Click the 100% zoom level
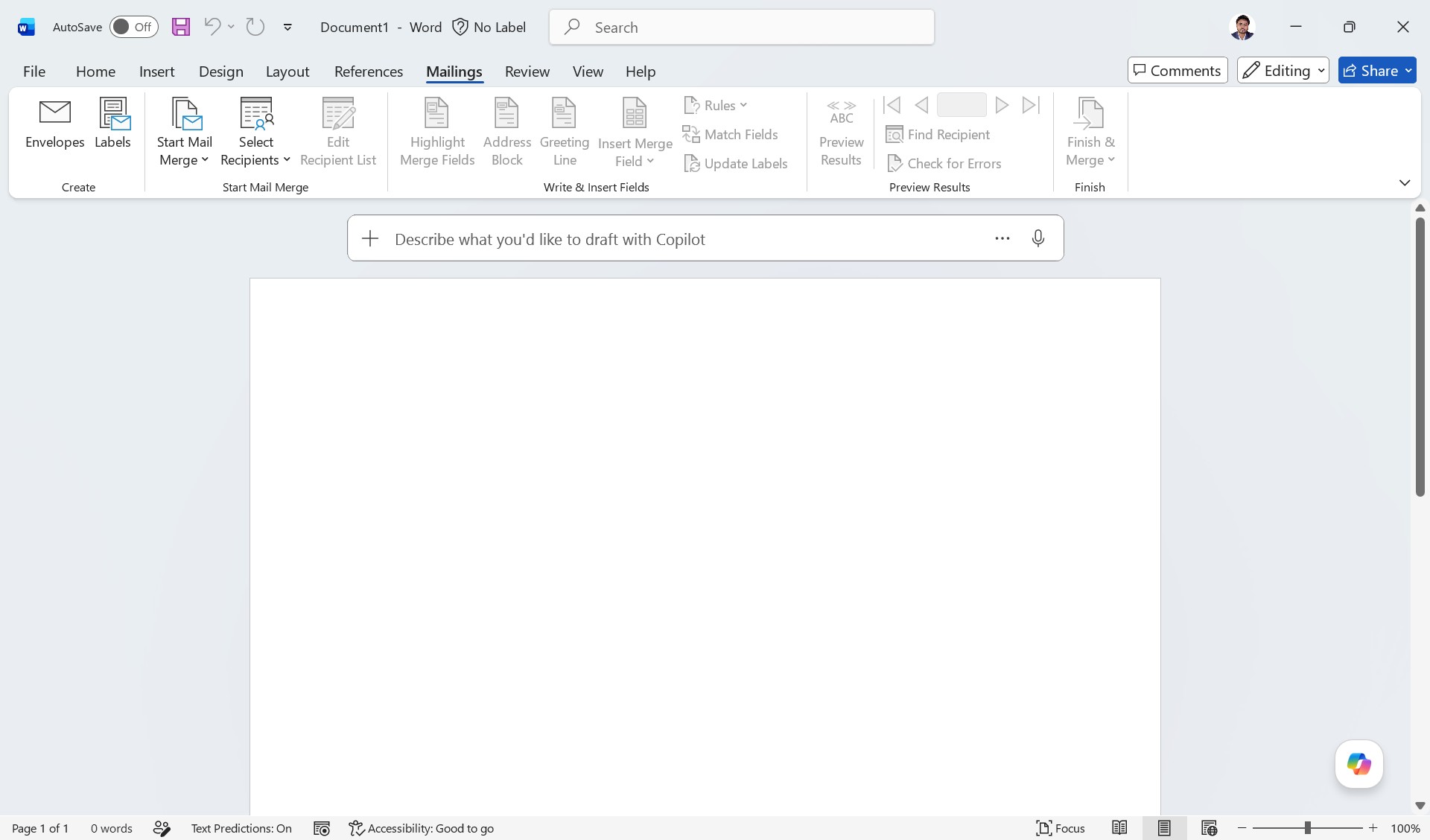This screenshot has width=1430, height=840. (x=1405, y=828)
